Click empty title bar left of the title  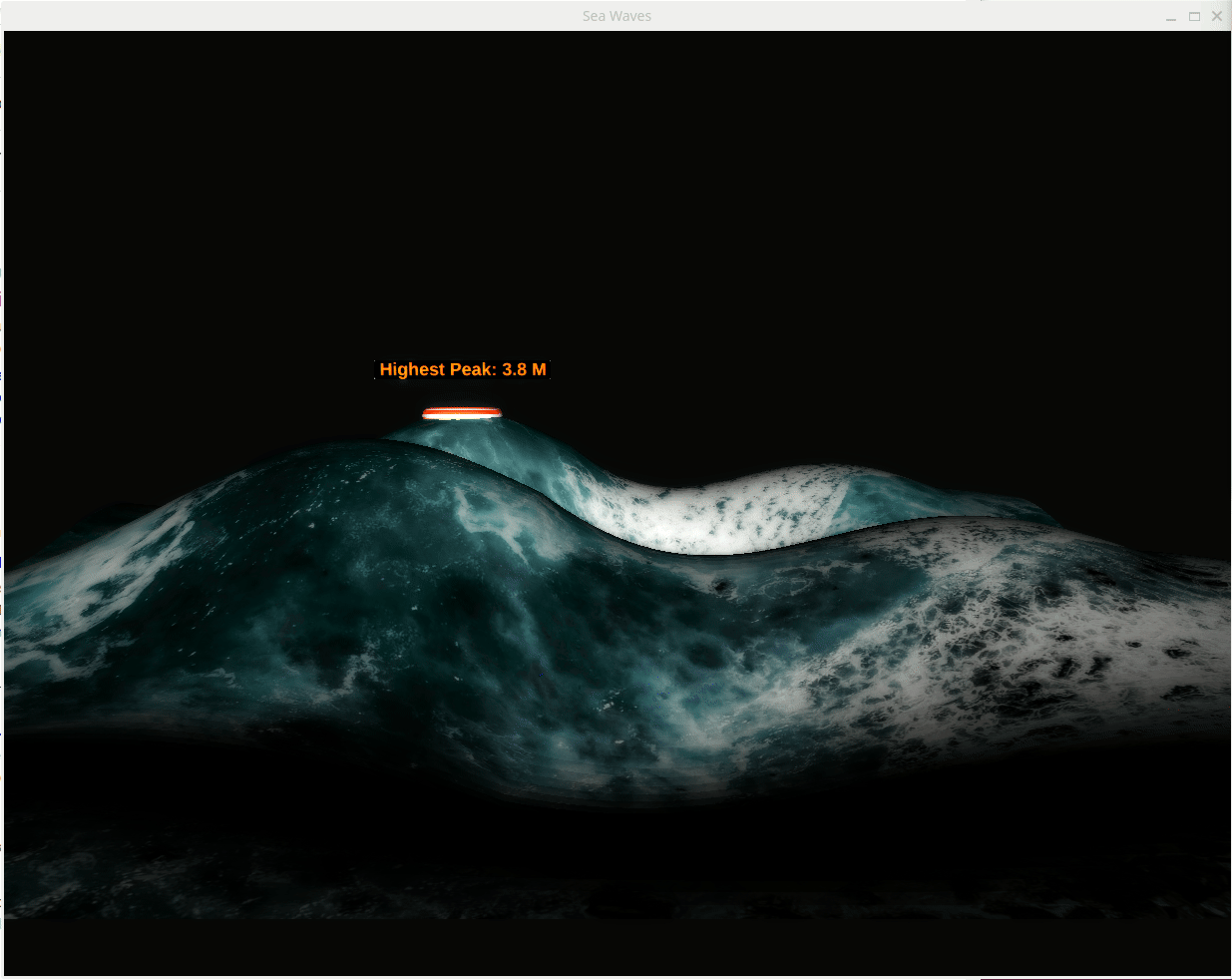point(299,16)
